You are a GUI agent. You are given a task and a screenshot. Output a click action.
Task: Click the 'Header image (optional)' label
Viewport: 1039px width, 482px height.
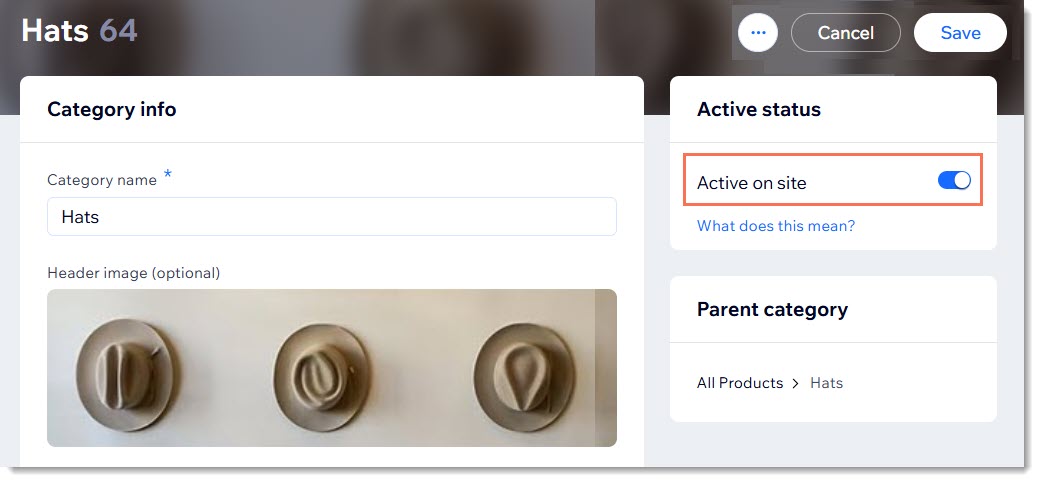(x=133, y=272)
